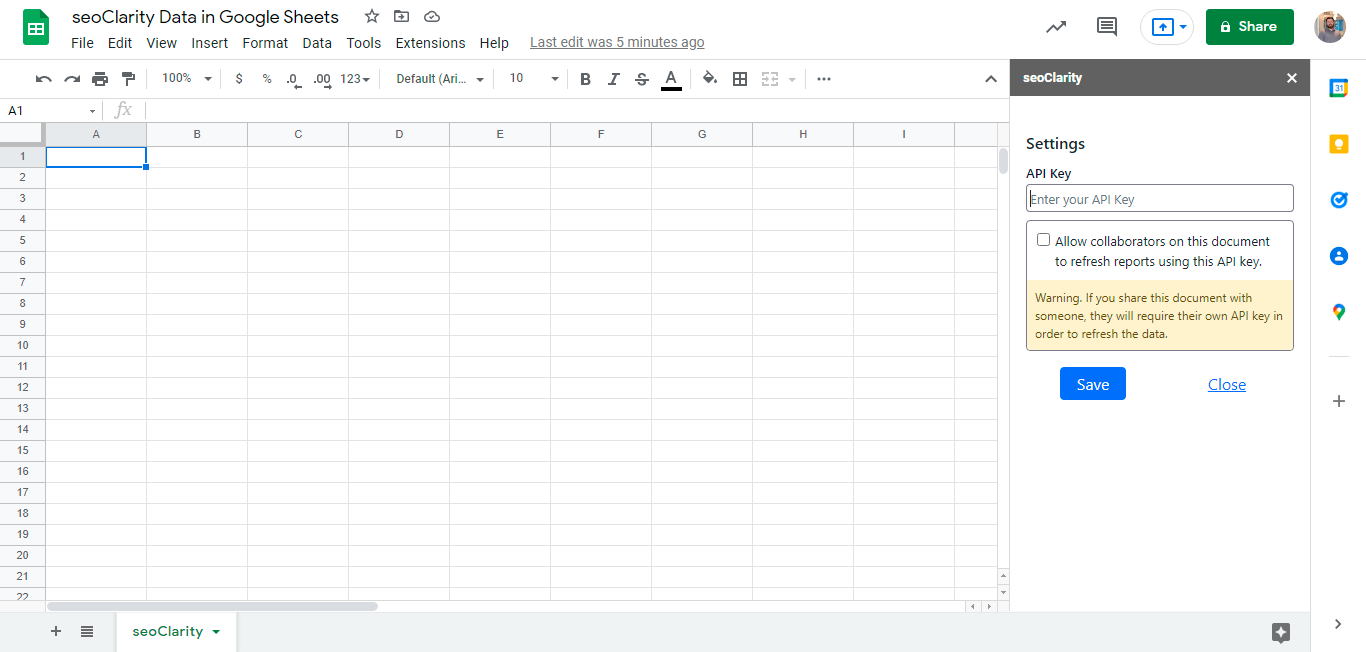Show more toolbar options

824,79
